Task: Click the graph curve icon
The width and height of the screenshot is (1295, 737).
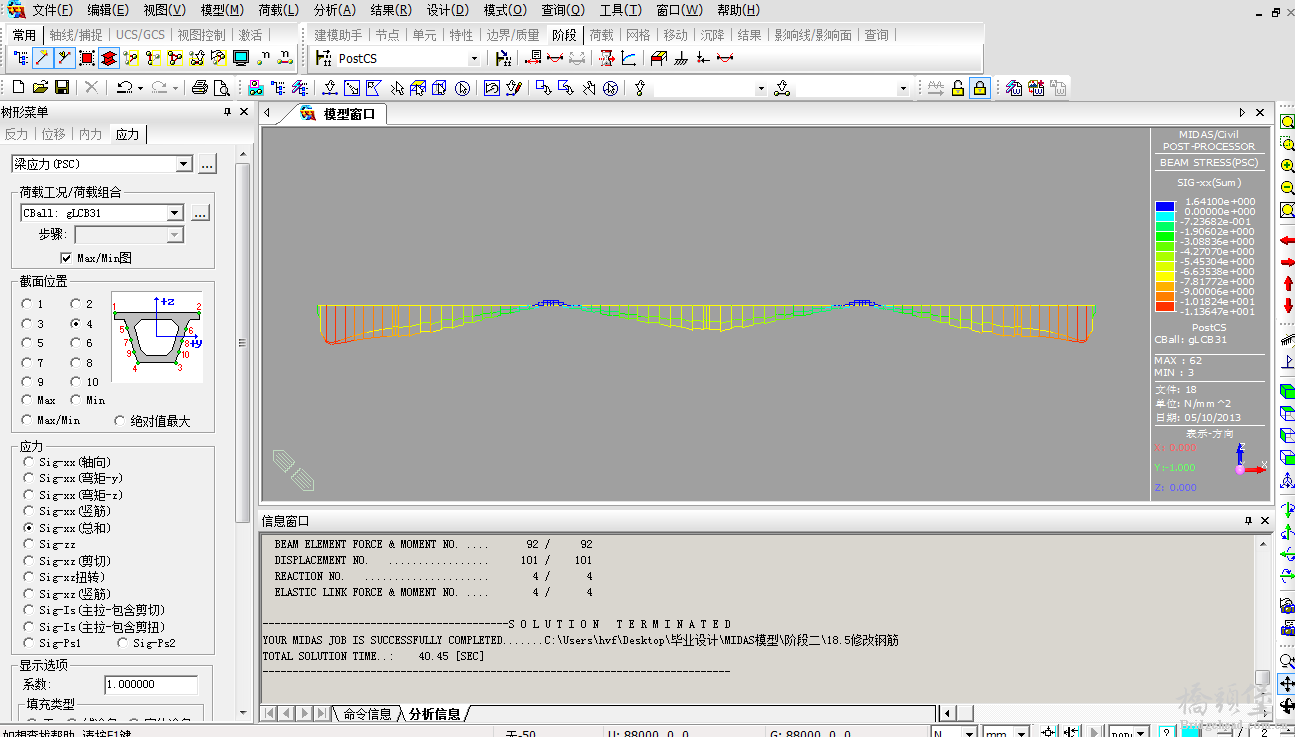Action: 628,59
